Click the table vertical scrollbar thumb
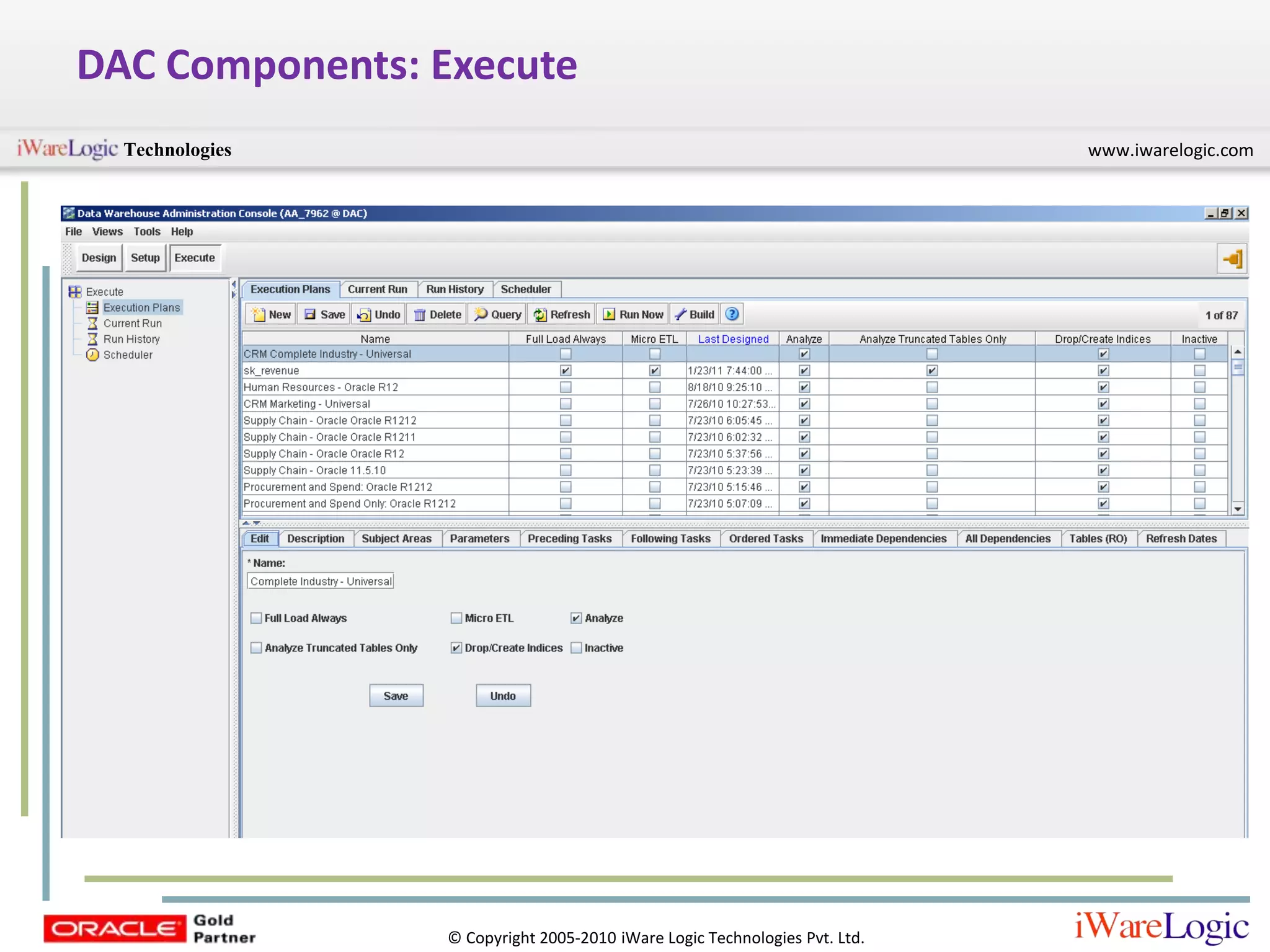This screenshot has height=952, width=1270. (1238, 368)
